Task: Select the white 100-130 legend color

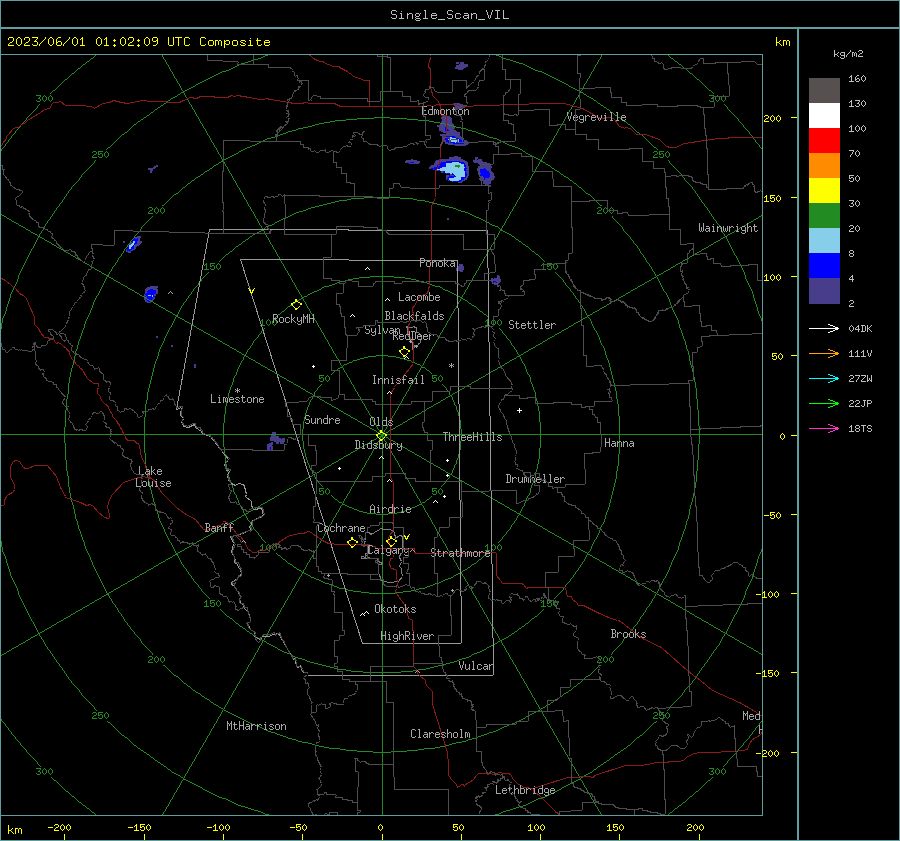Action: (824, 116)
